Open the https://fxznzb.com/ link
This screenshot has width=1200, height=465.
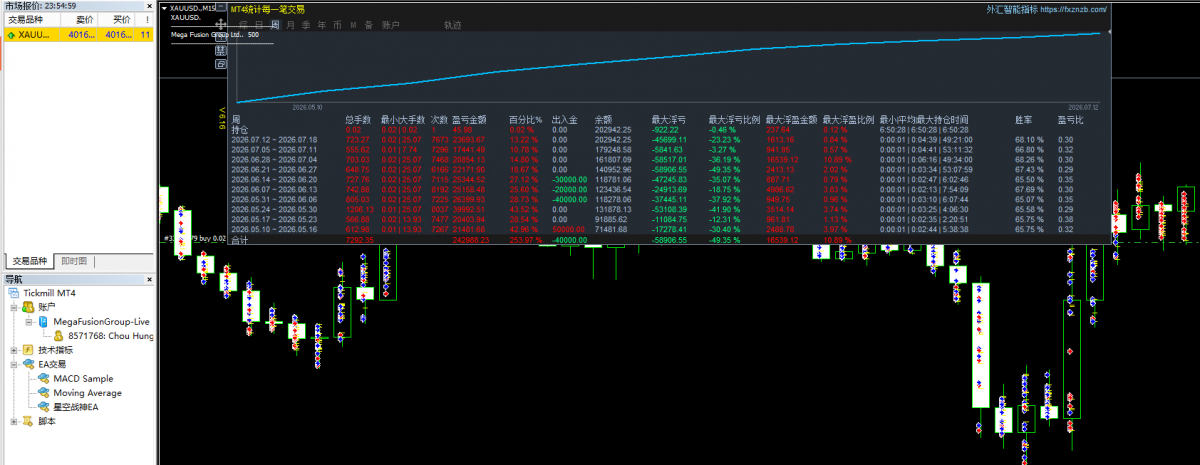1074,9
